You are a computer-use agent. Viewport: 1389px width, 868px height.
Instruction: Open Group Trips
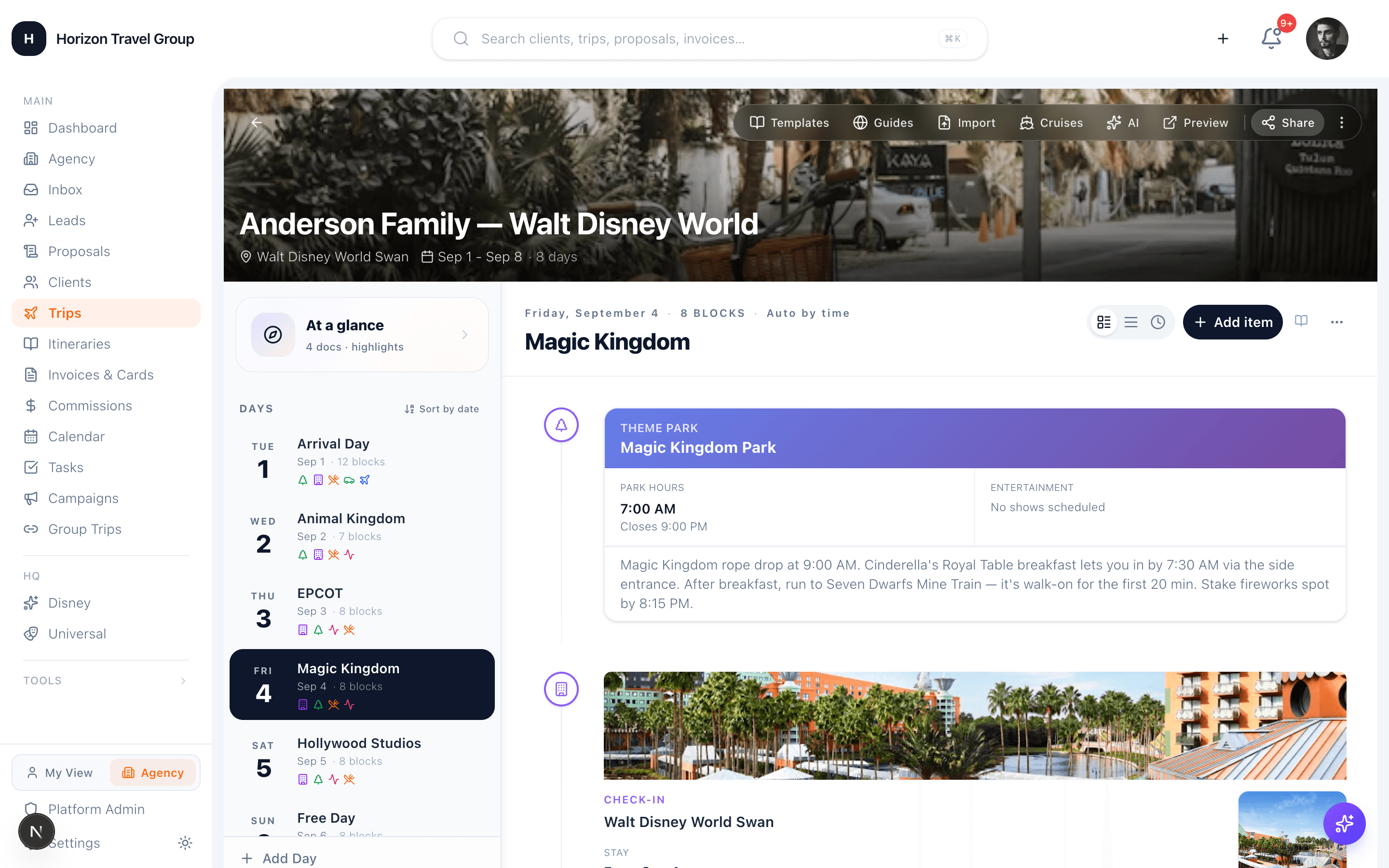click(x=106, y=529)
